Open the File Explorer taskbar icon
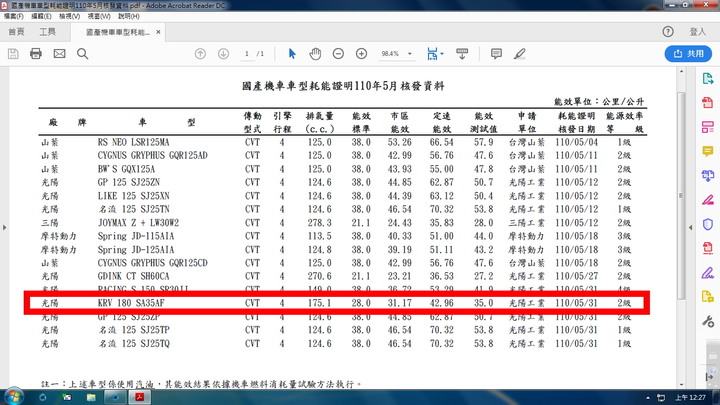 click(91, 397)
